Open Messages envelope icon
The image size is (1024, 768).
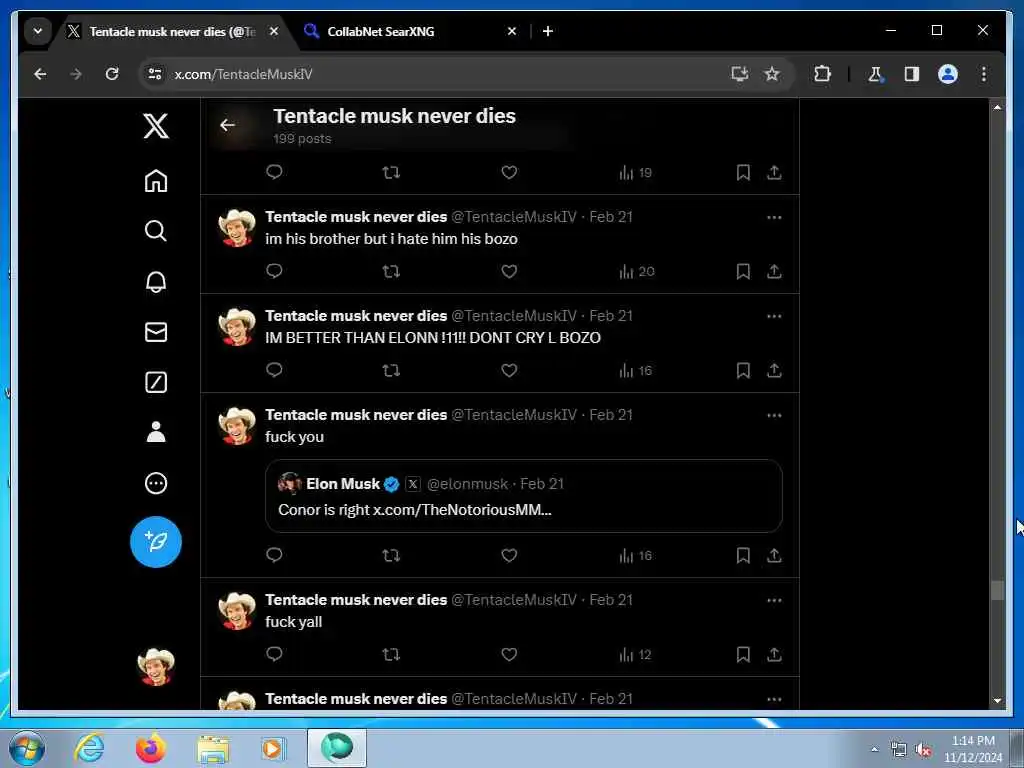[x=155, y=332]
